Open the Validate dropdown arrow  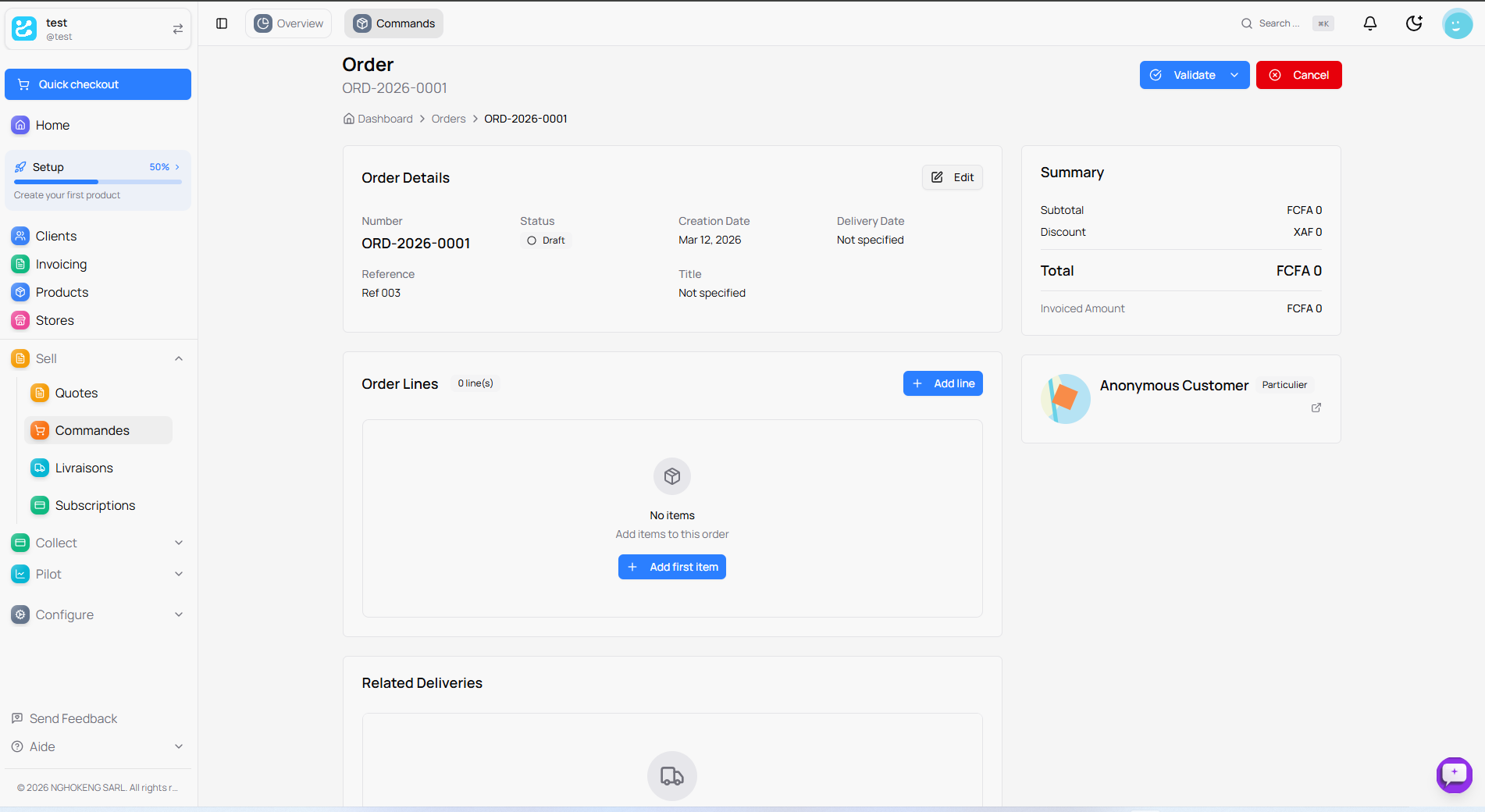tap(1234, 75)
